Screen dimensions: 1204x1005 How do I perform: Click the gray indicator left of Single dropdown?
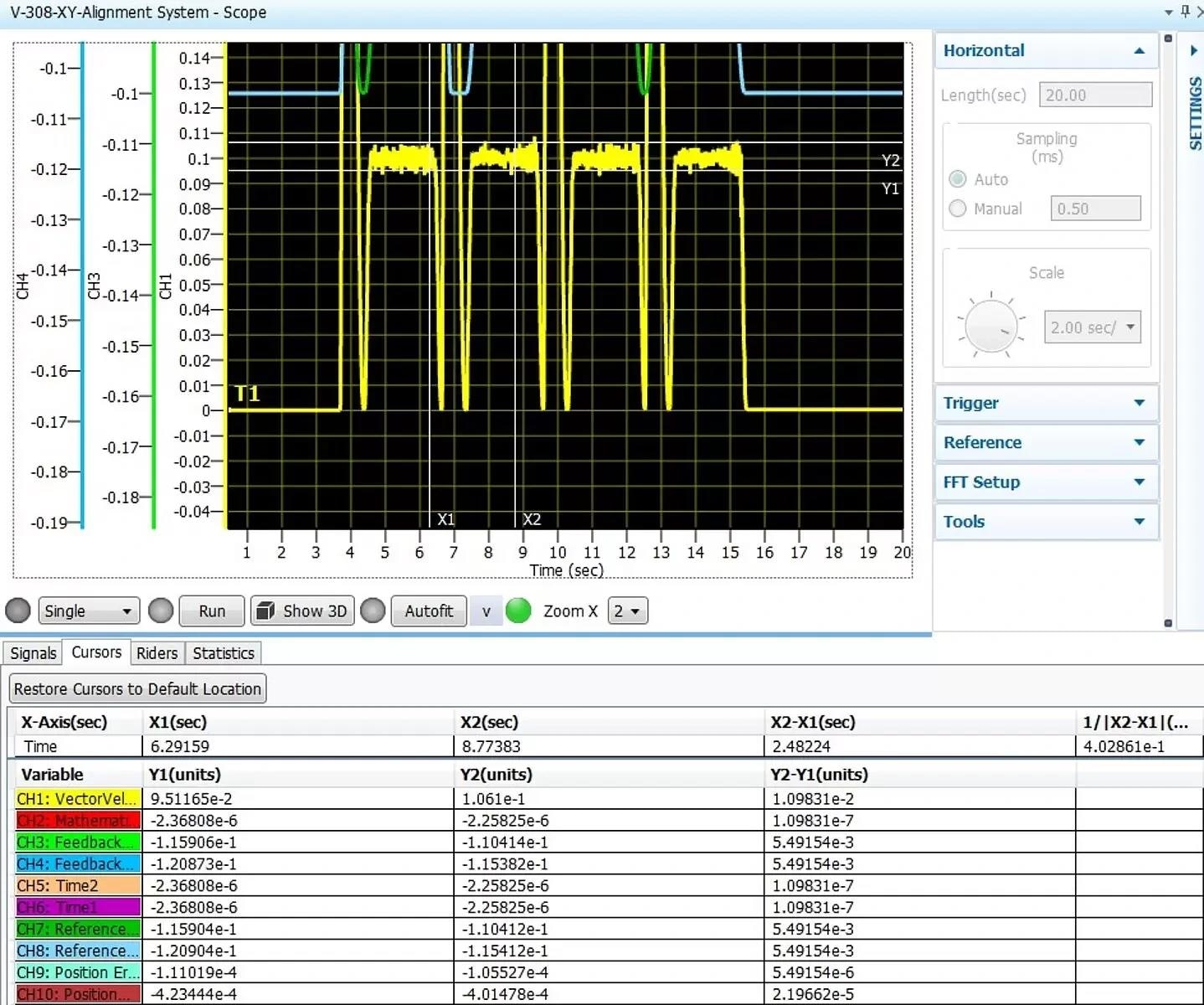[18, 611]
